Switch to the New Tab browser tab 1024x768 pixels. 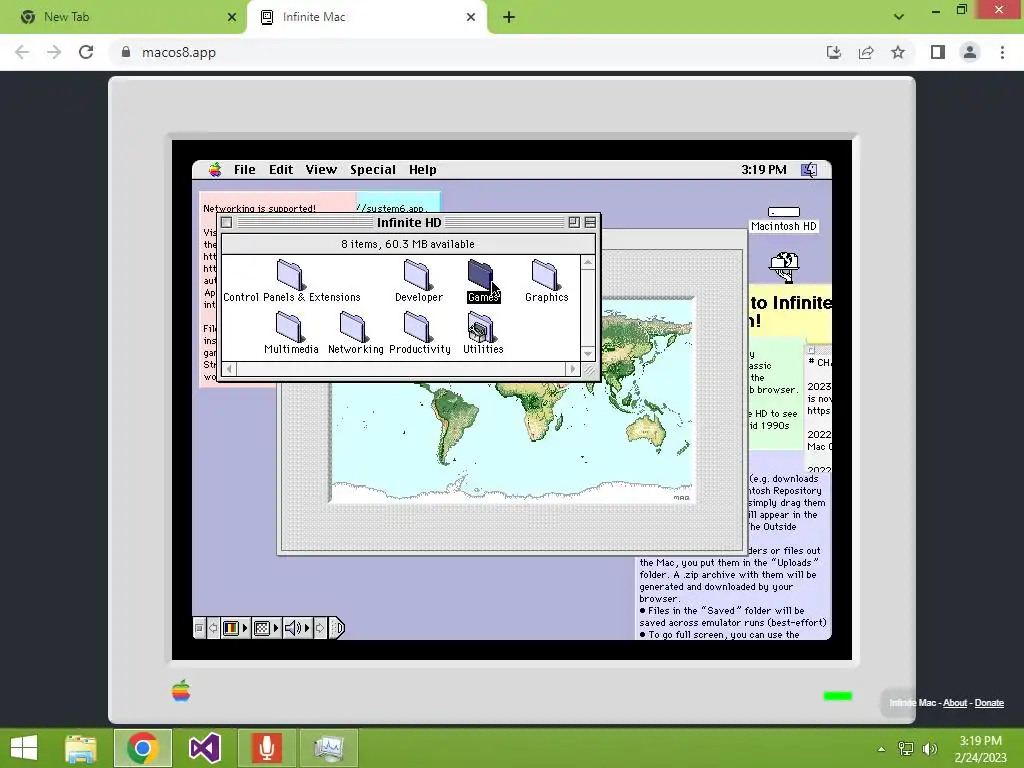pos(124,17)
